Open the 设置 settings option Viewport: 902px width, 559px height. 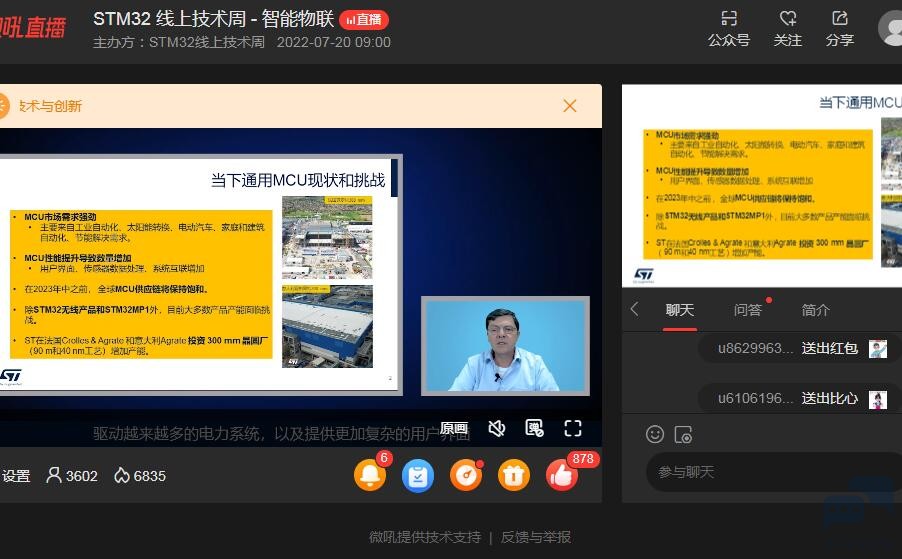pyautogui.click(x=16, y=476)
